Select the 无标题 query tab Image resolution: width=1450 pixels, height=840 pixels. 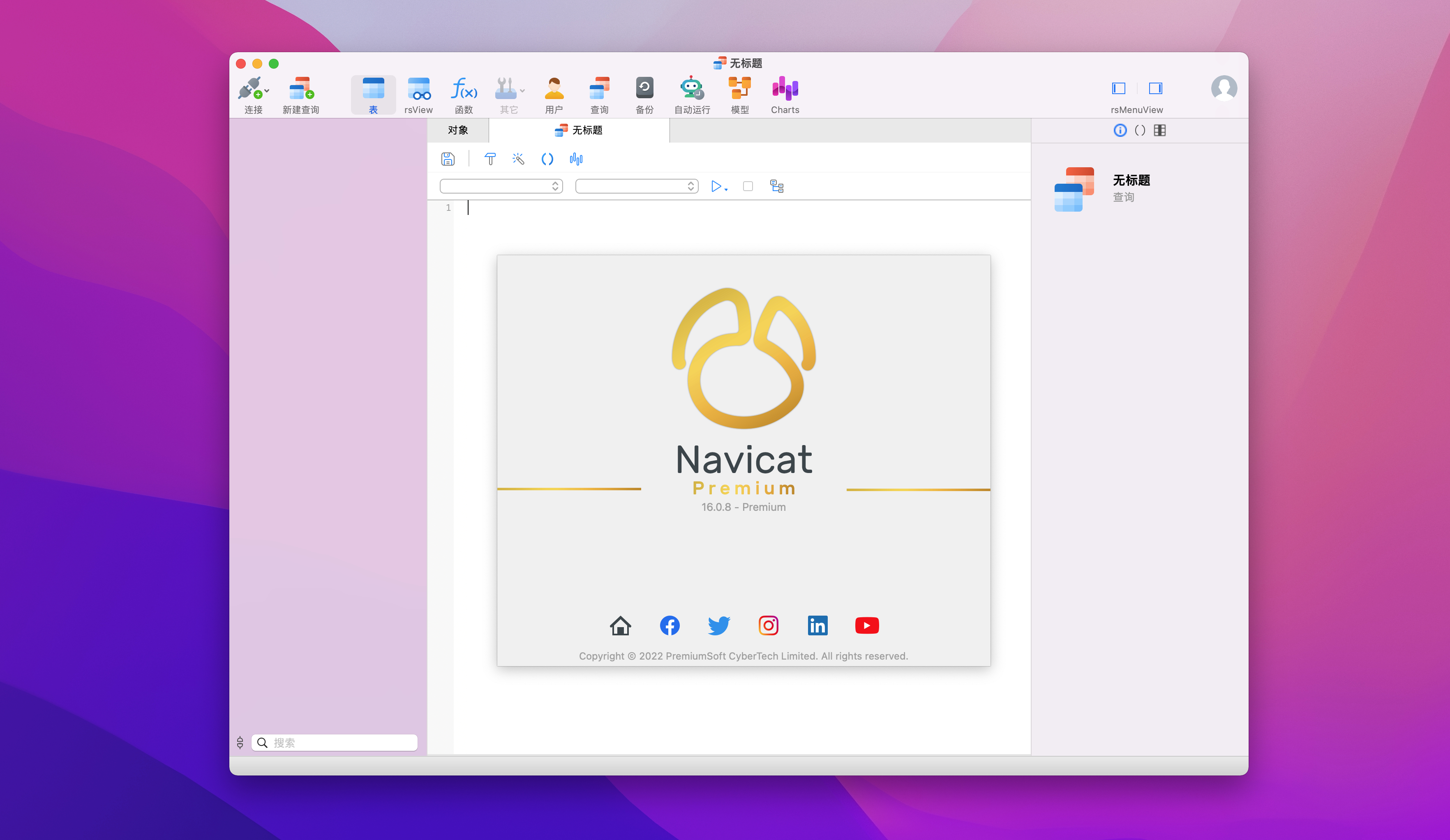(578, 130)
